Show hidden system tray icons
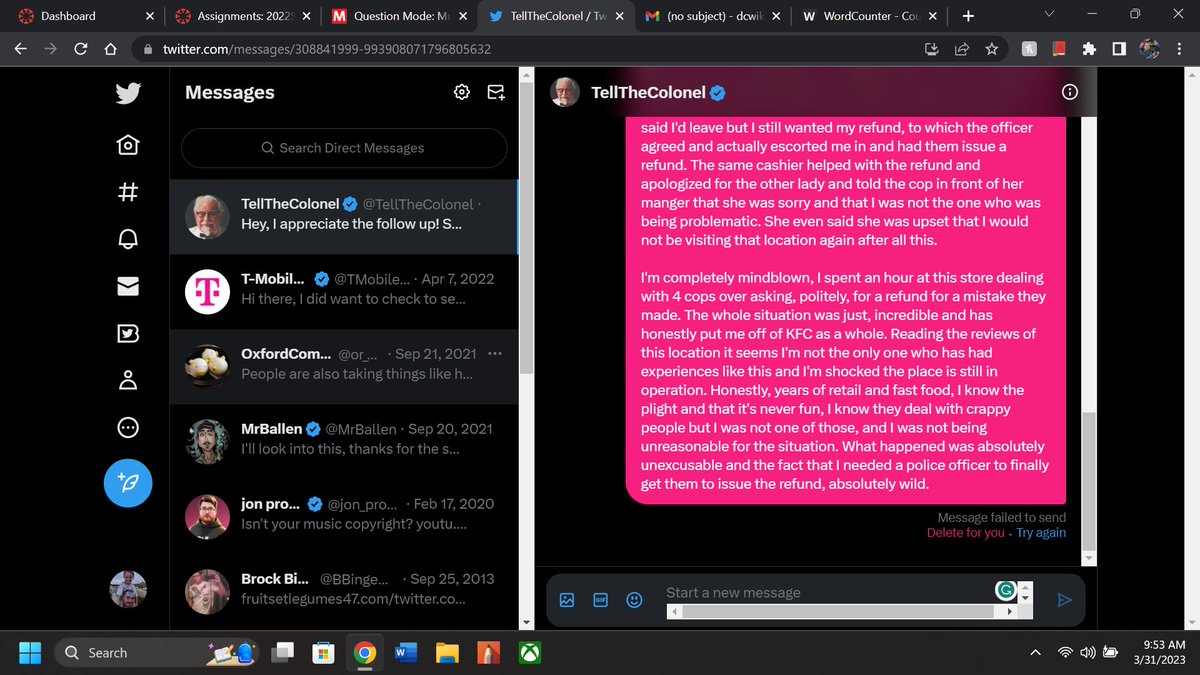1200x675 pixels. tap(1036, 652)
